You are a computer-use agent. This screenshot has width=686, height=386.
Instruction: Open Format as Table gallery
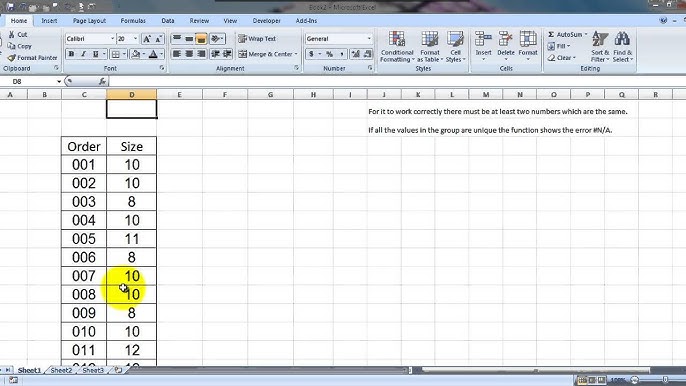point(430,46)
